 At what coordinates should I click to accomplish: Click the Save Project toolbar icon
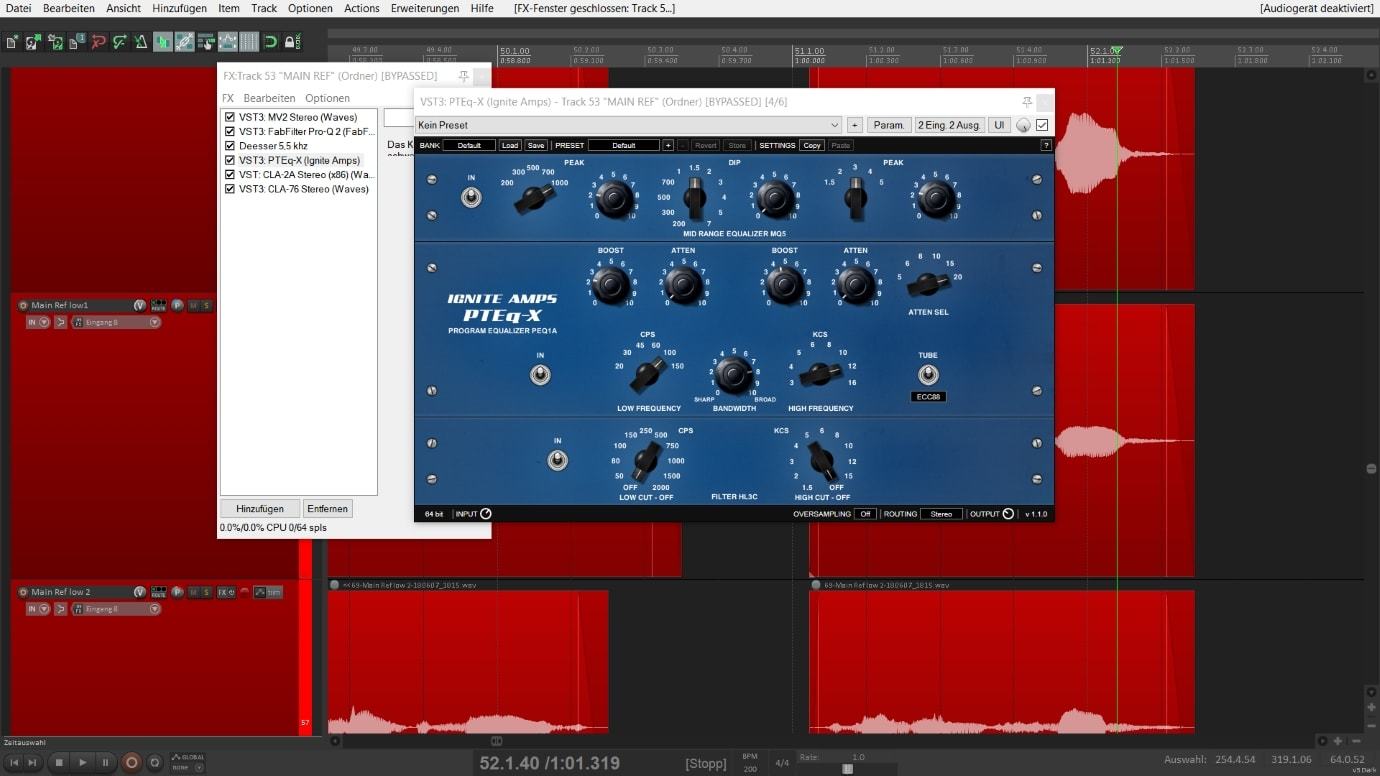coord(56,42)
